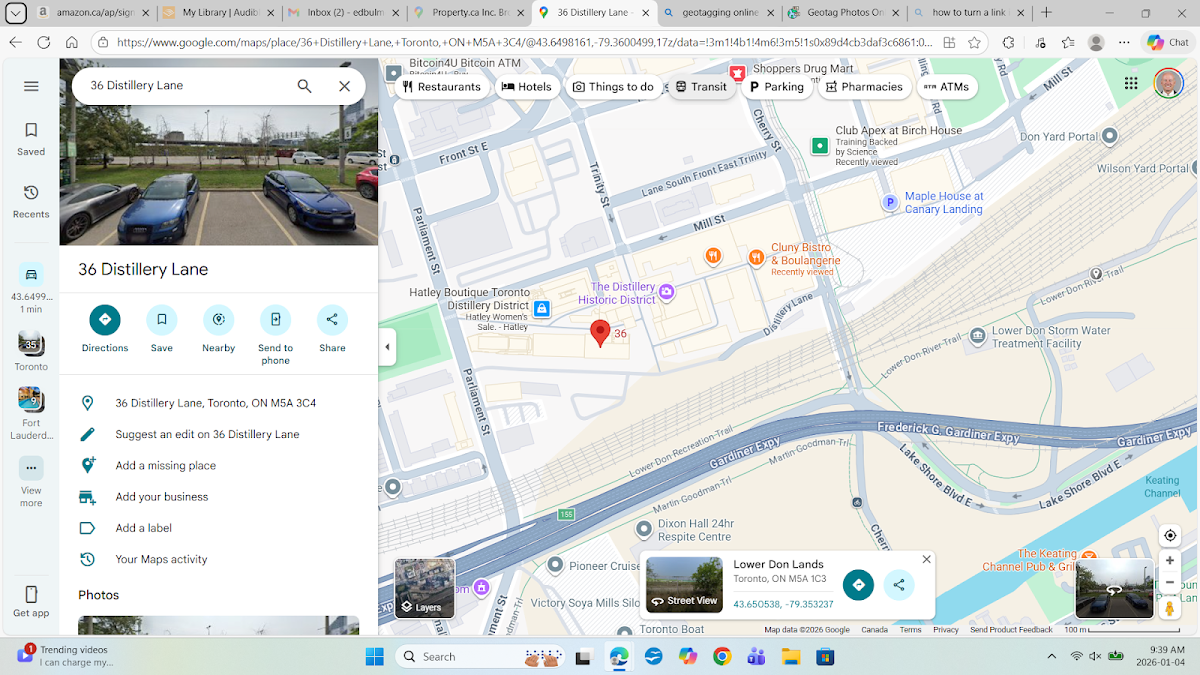Zoom in the map with plus button
Screen dimensions: 1200x675
(1170, 561)
